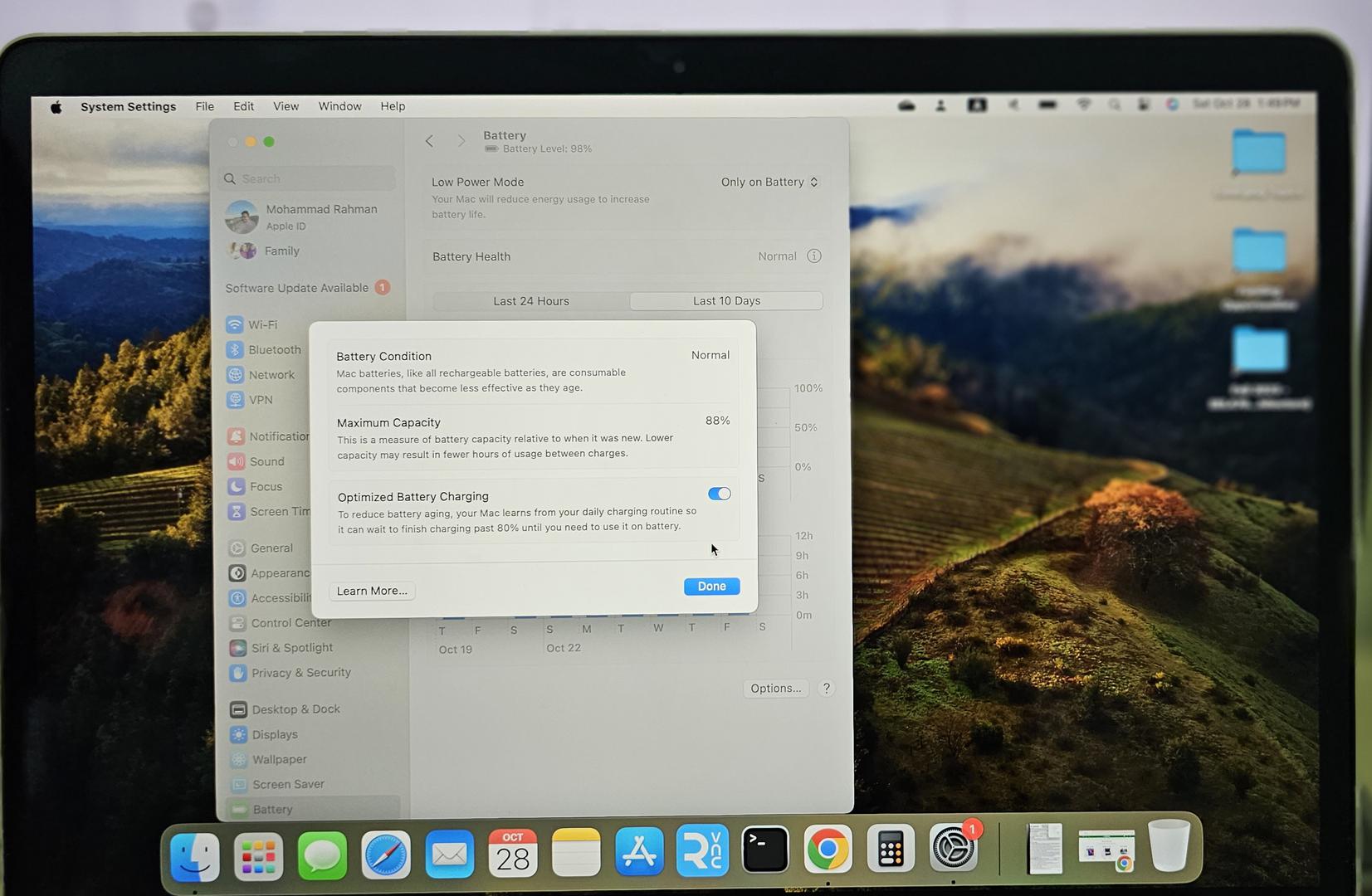Open the System Settings menu
This screenshot has height=896, width=1372.
[x=128, y=106]
